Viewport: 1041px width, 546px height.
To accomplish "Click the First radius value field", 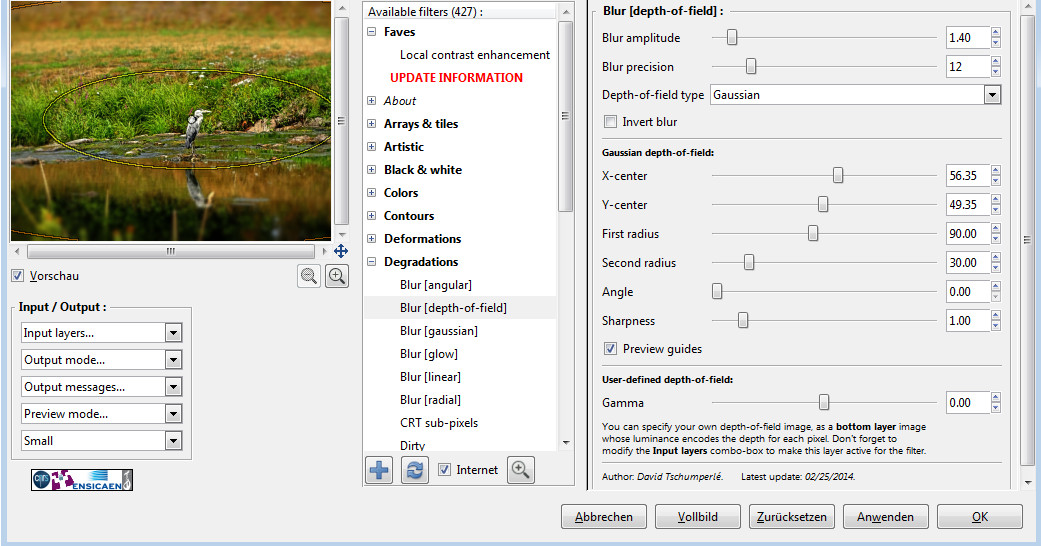I will click(966, 234).
